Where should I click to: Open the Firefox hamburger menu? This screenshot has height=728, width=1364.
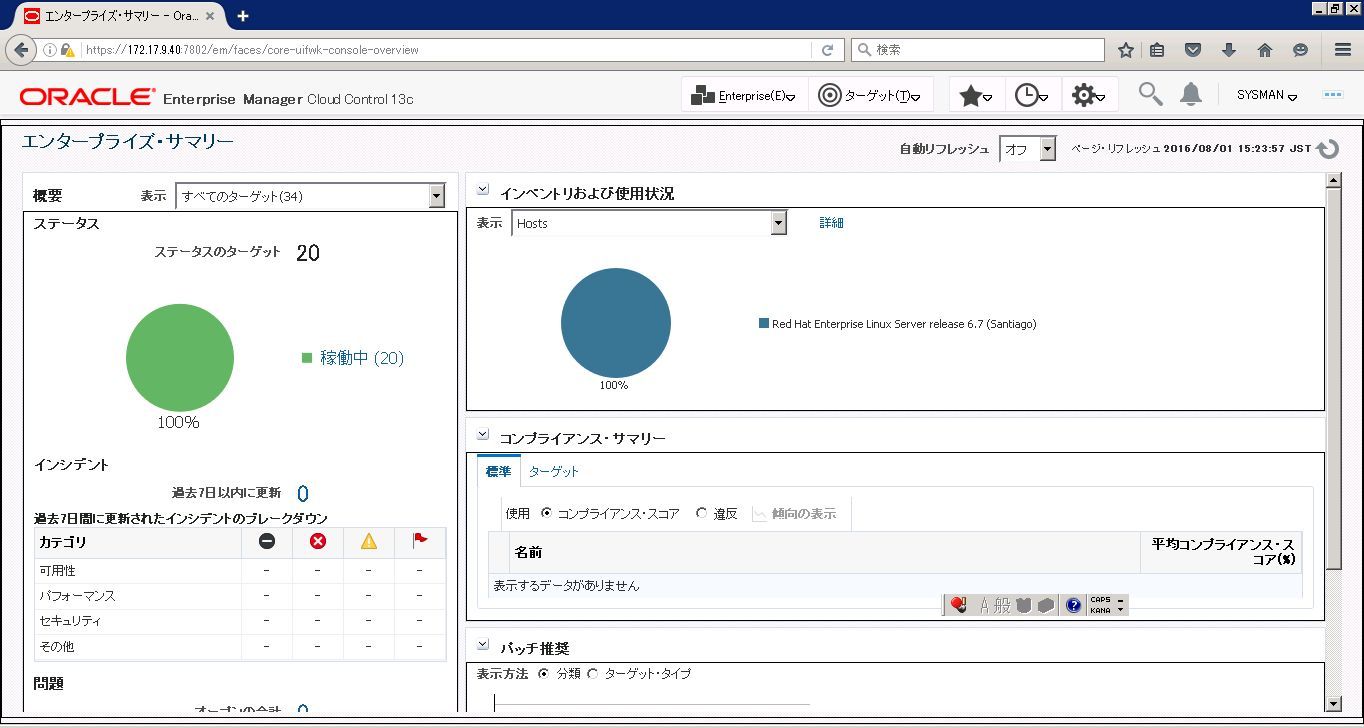click(1343, 50)
